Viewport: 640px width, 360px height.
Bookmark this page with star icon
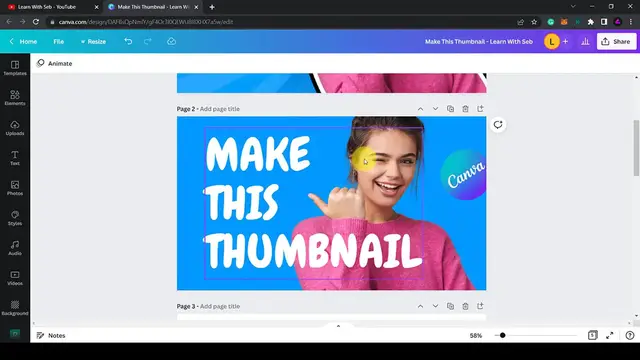(534, 22)
